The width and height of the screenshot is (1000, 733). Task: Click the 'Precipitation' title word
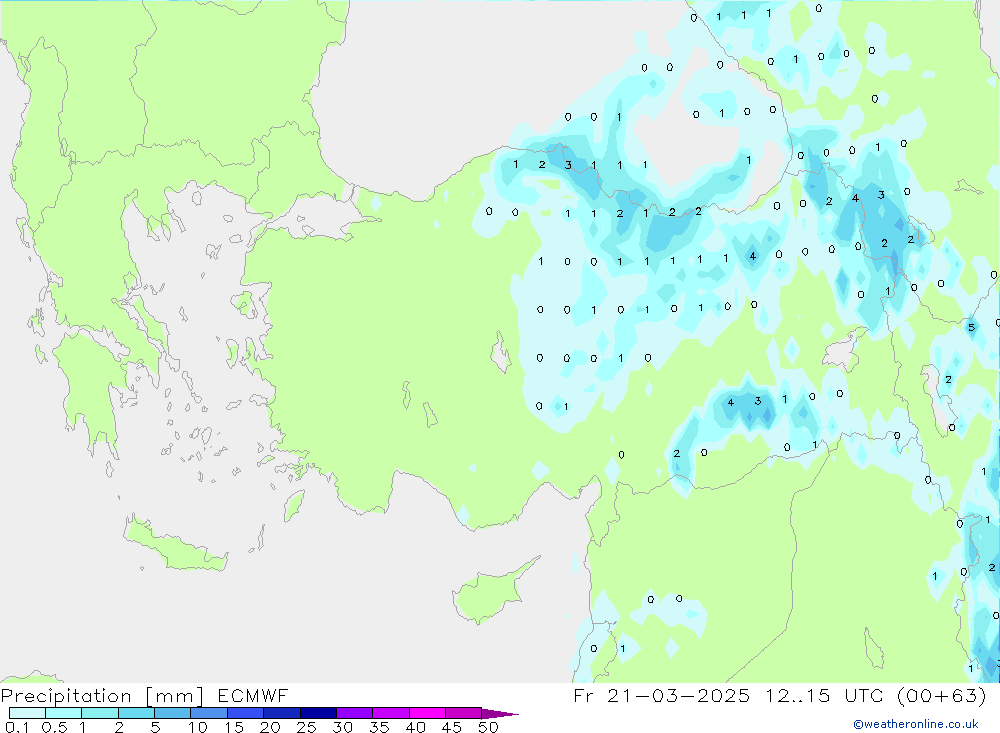pos(66,696)
